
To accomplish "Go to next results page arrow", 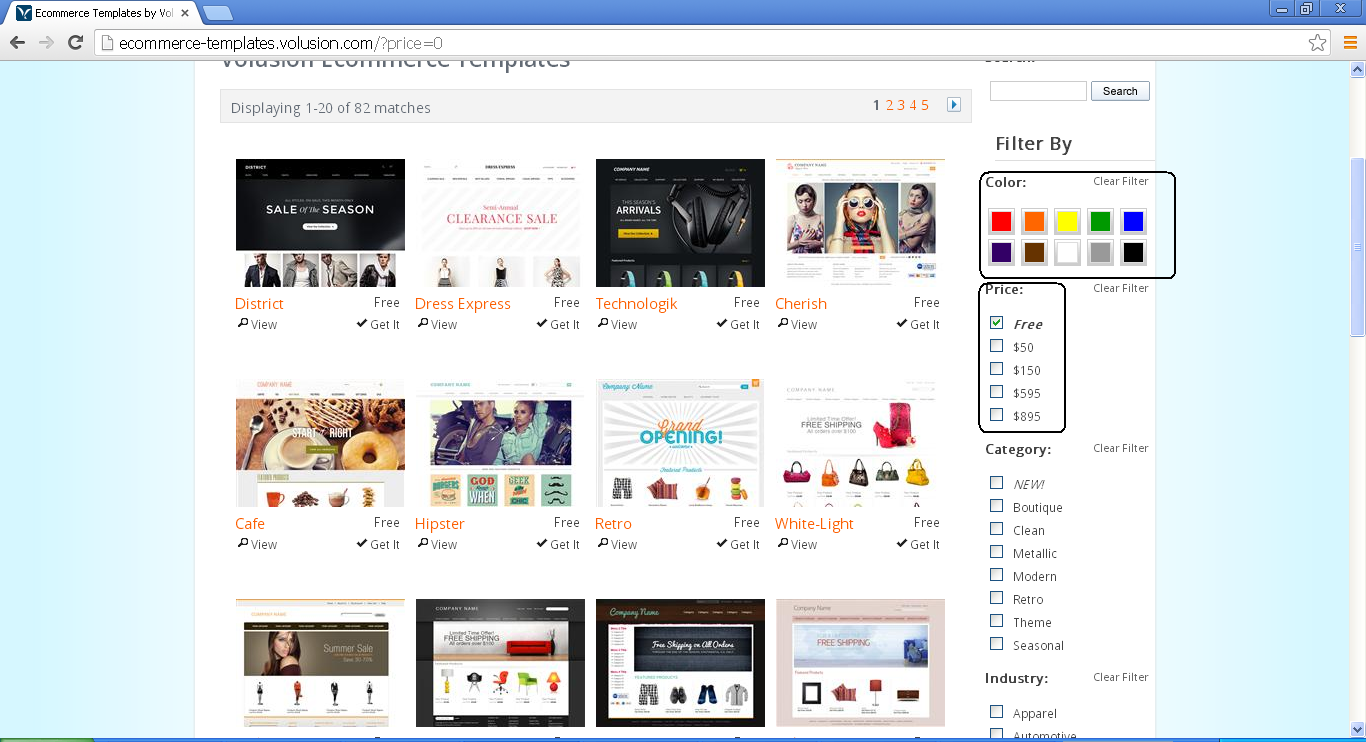I will point(954,105).
